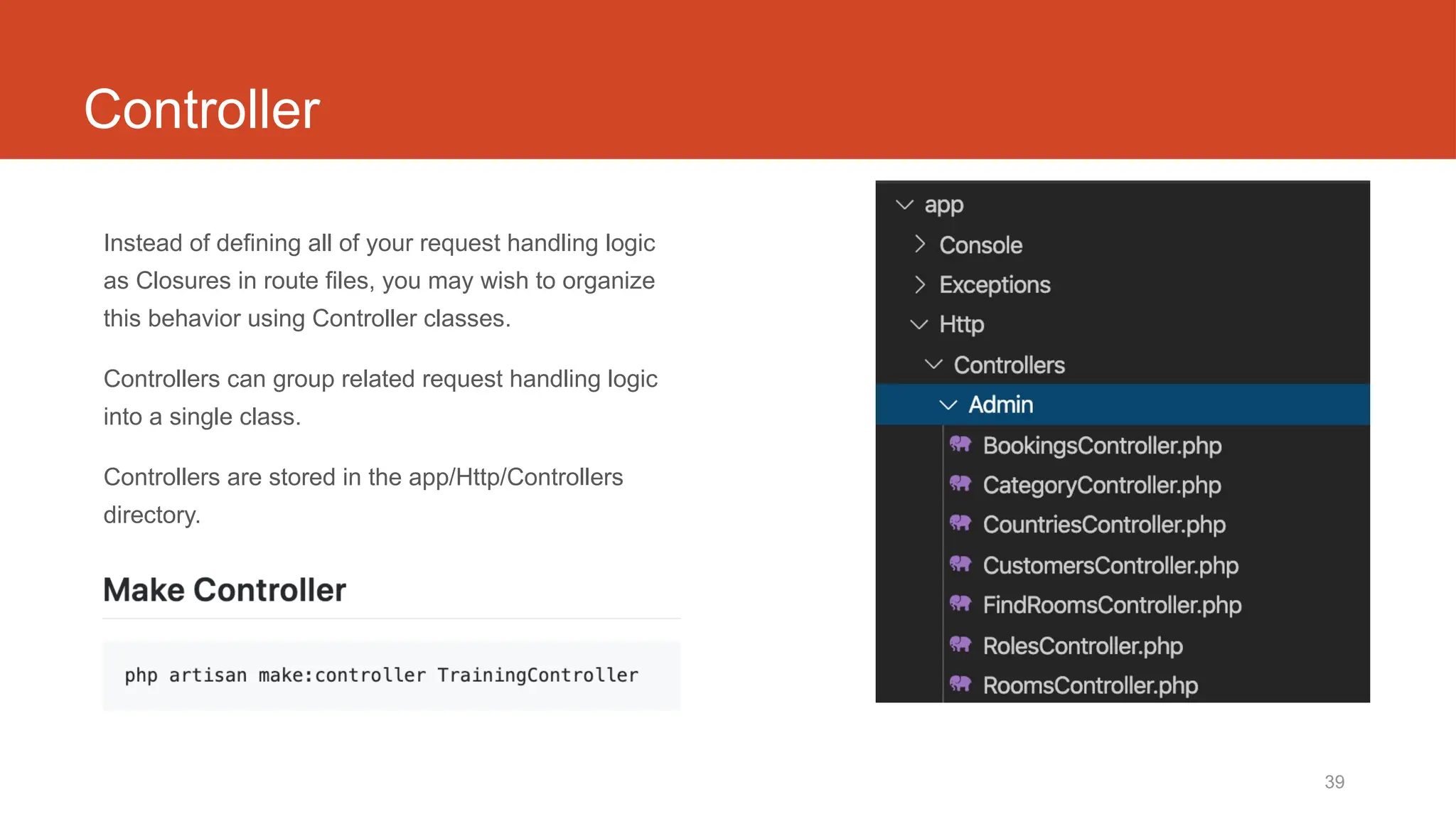Collapse the Controllers folder chevron
The width and height of the screenshot is (1456, 819).
click(933, 364)
